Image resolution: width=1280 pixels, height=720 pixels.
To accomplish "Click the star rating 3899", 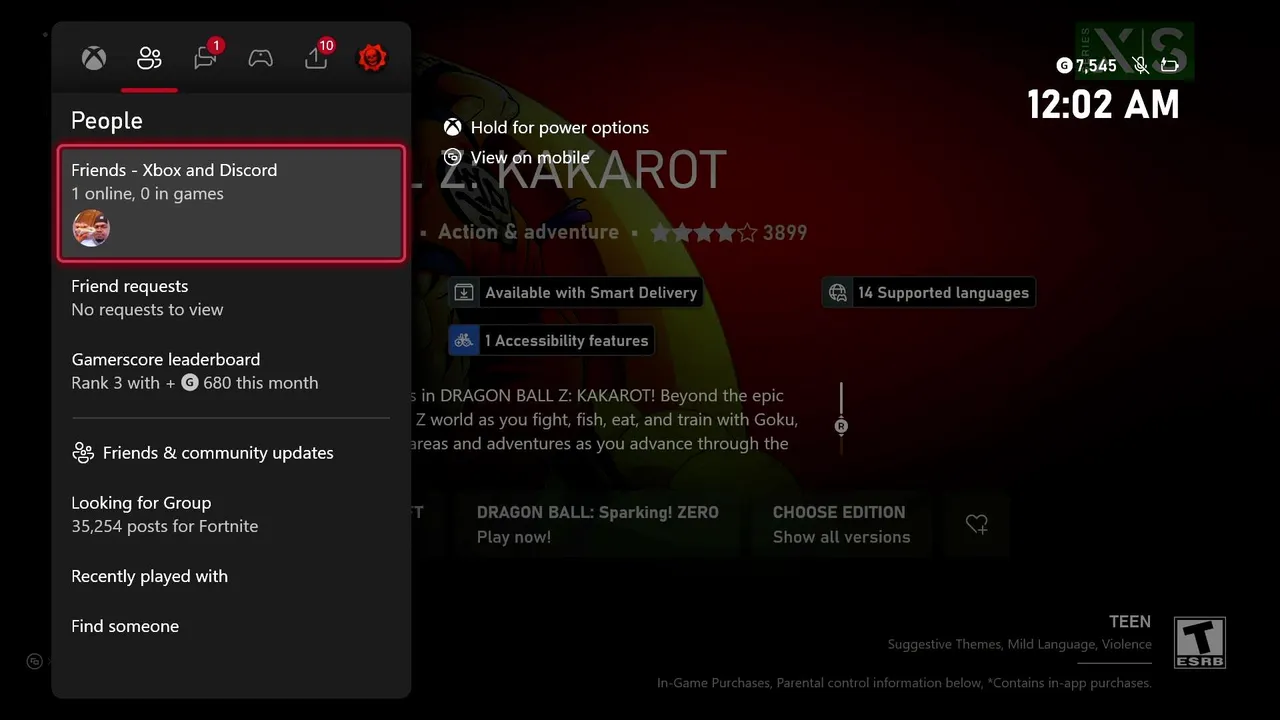I will pos(728,233).
